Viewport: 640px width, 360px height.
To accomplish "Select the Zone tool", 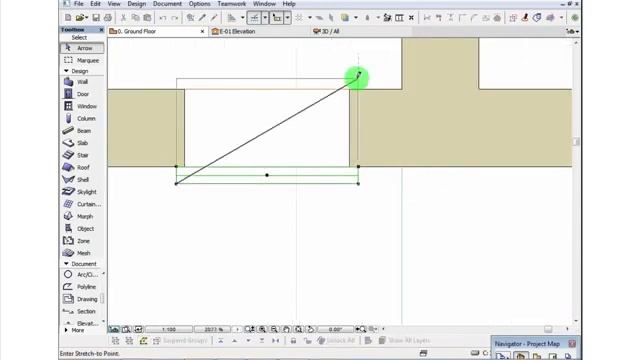I will 82,241.
